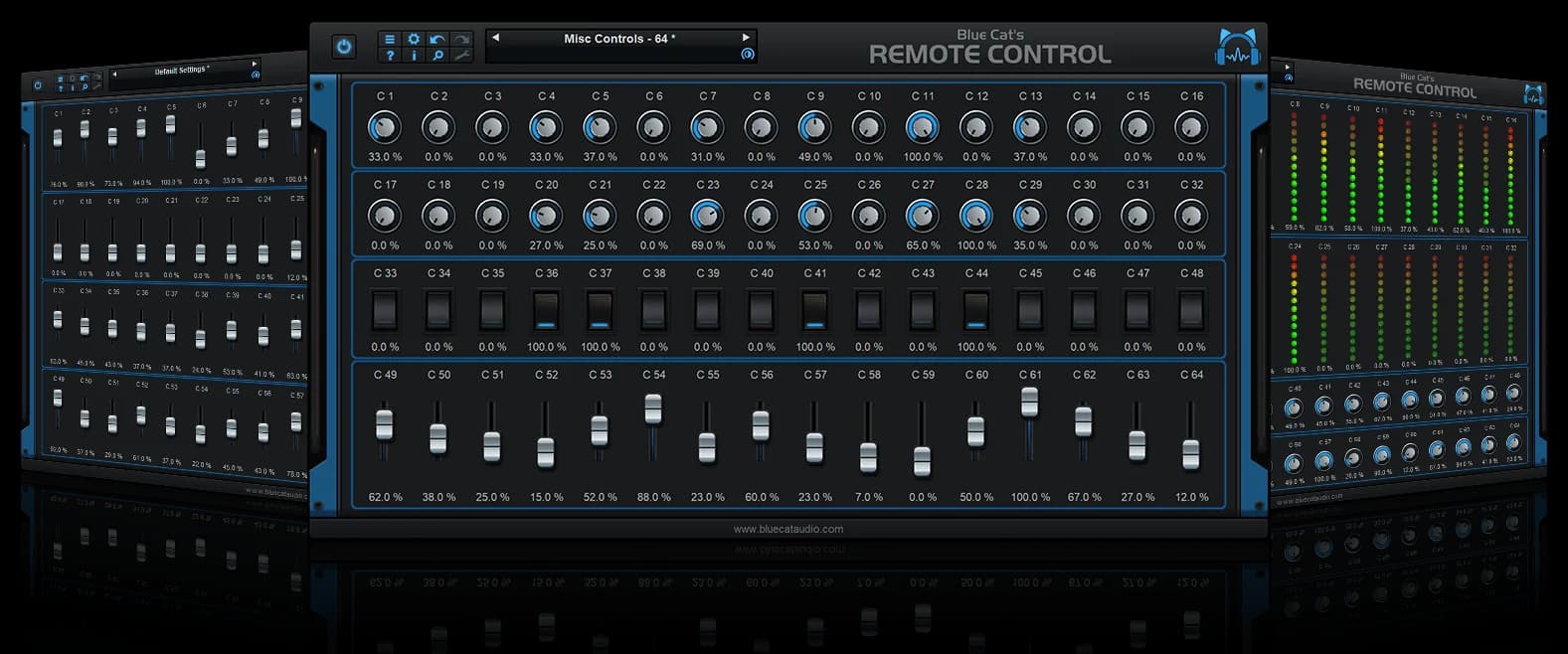Toggle switch C 48

click(x=1191, y=311)
